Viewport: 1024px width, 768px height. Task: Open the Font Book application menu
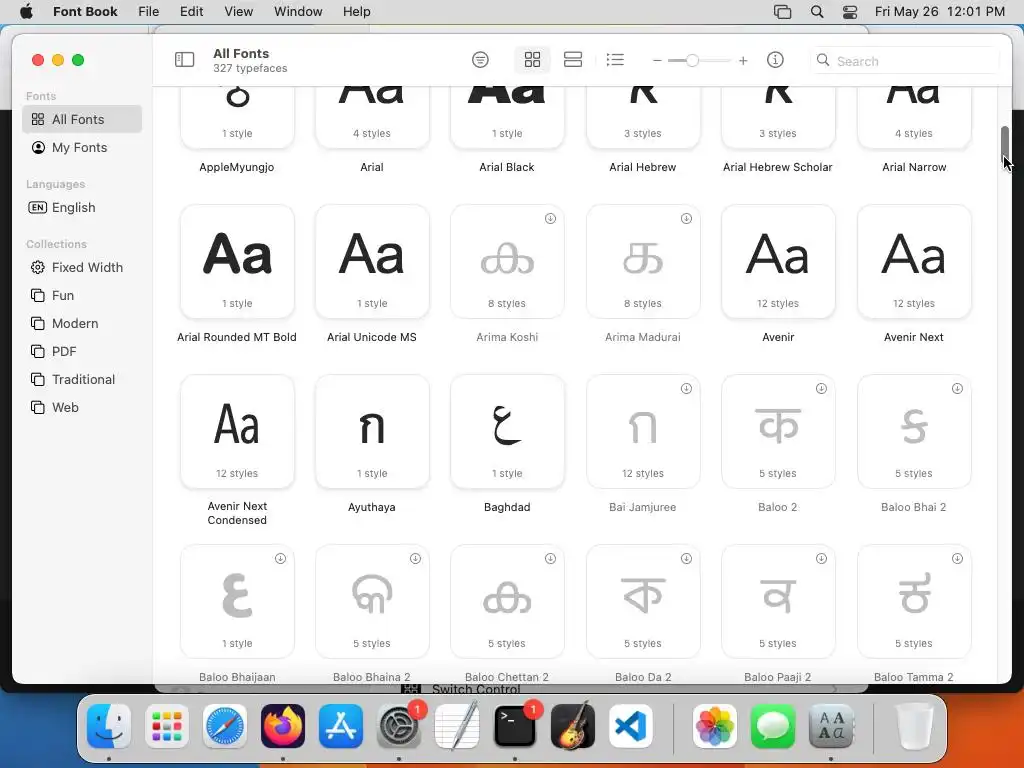coord(85,11)
